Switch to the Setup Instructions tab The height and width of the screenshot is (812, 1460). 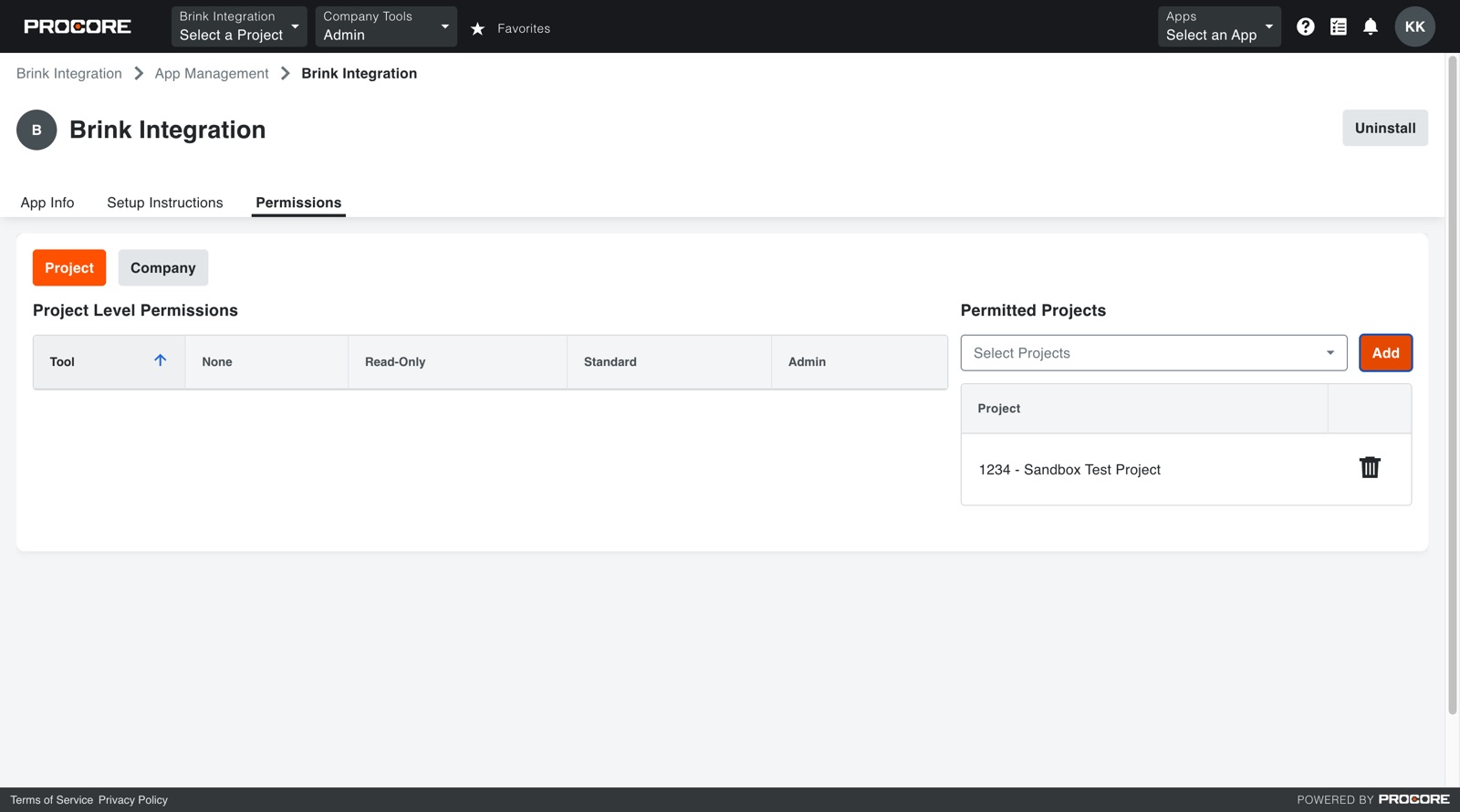tap(165, 203)
